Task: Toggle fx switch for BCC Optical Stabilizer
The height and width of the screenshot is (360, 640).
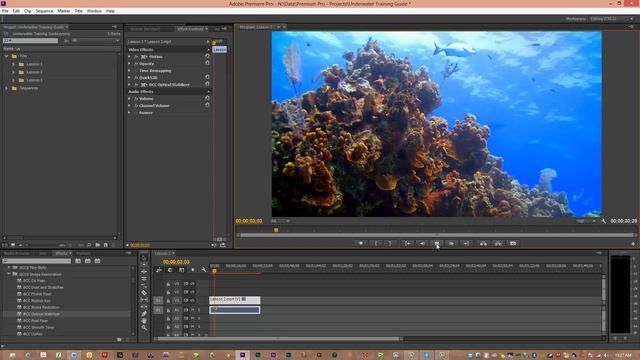Action: click(136, 84)
